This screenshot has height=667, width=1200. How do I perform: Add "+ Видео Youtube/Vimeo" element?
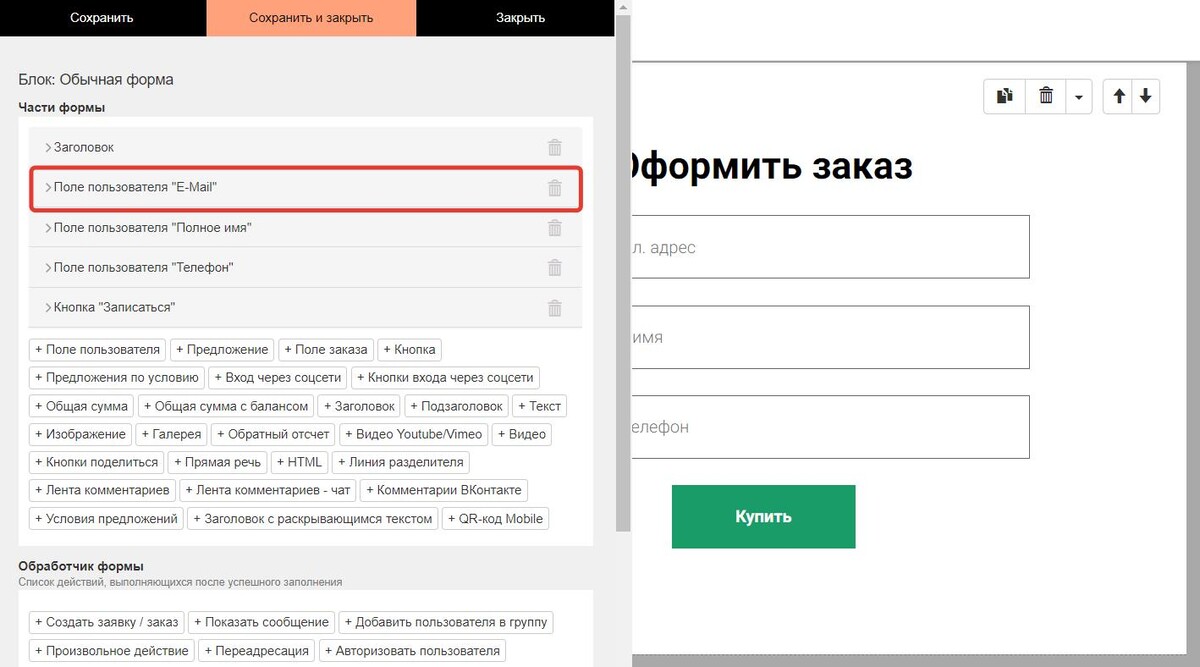(x=414, y=434)
